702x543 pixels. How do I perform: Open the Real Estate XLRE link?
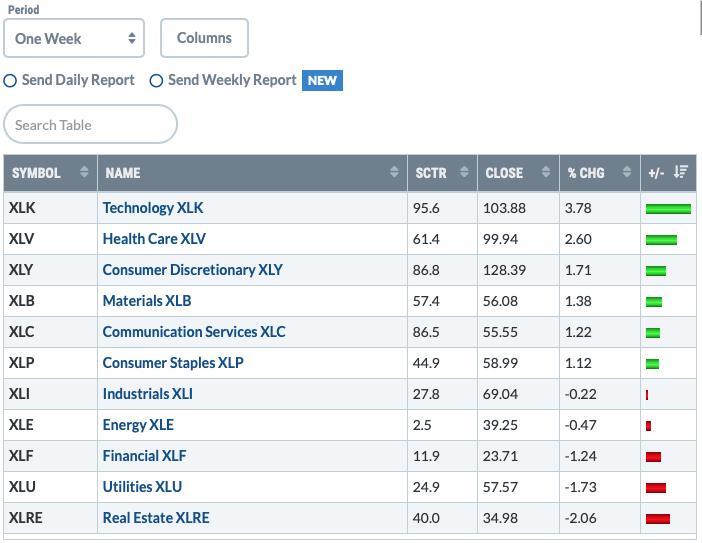pyautogui.click(x=156, y=518)
